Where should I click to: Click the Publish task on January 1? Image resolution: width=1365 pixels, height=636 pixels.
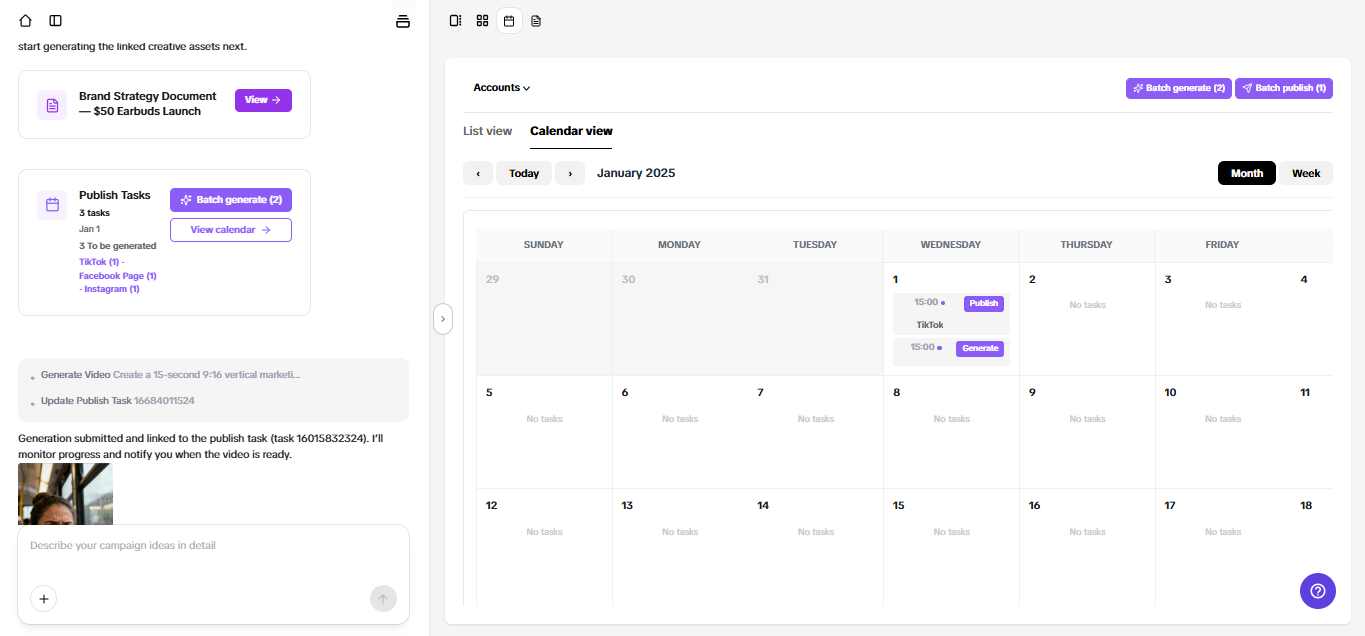pyautogui.click(x=950, y=313)
